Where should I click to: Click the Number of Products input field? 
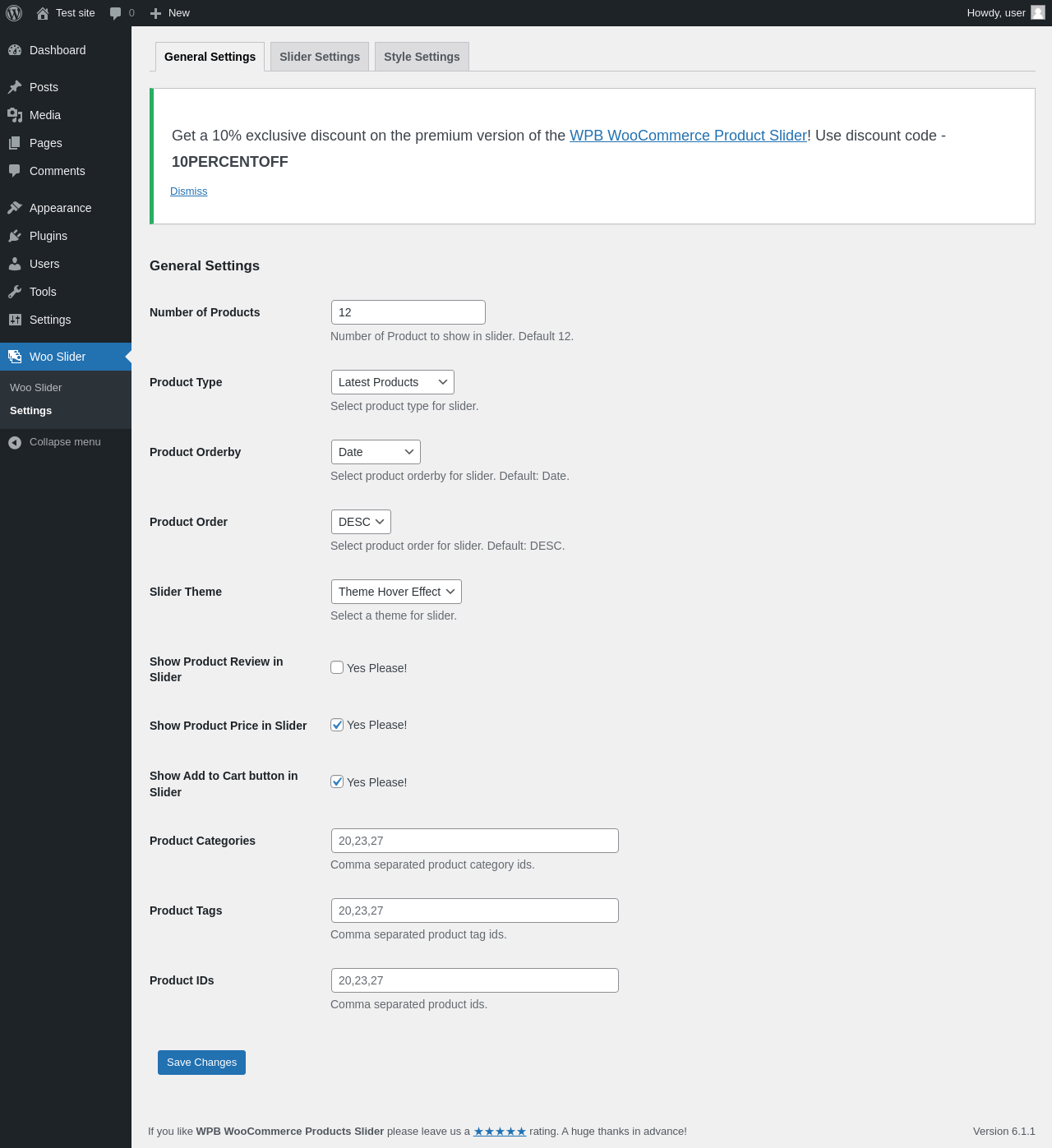[408, 312]
